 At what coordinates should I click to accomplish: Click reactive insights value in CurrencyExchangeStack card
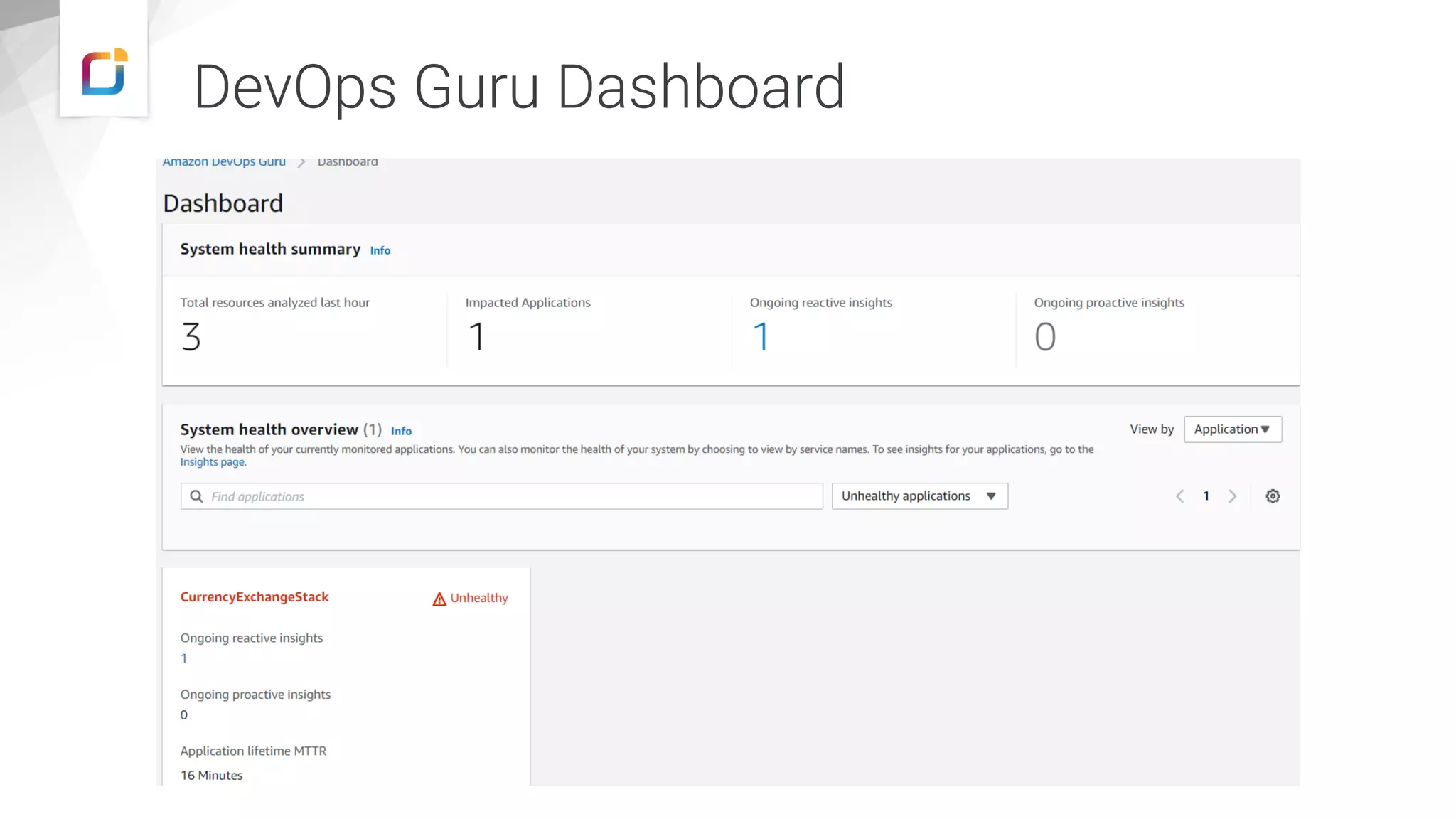coord(183,658)
